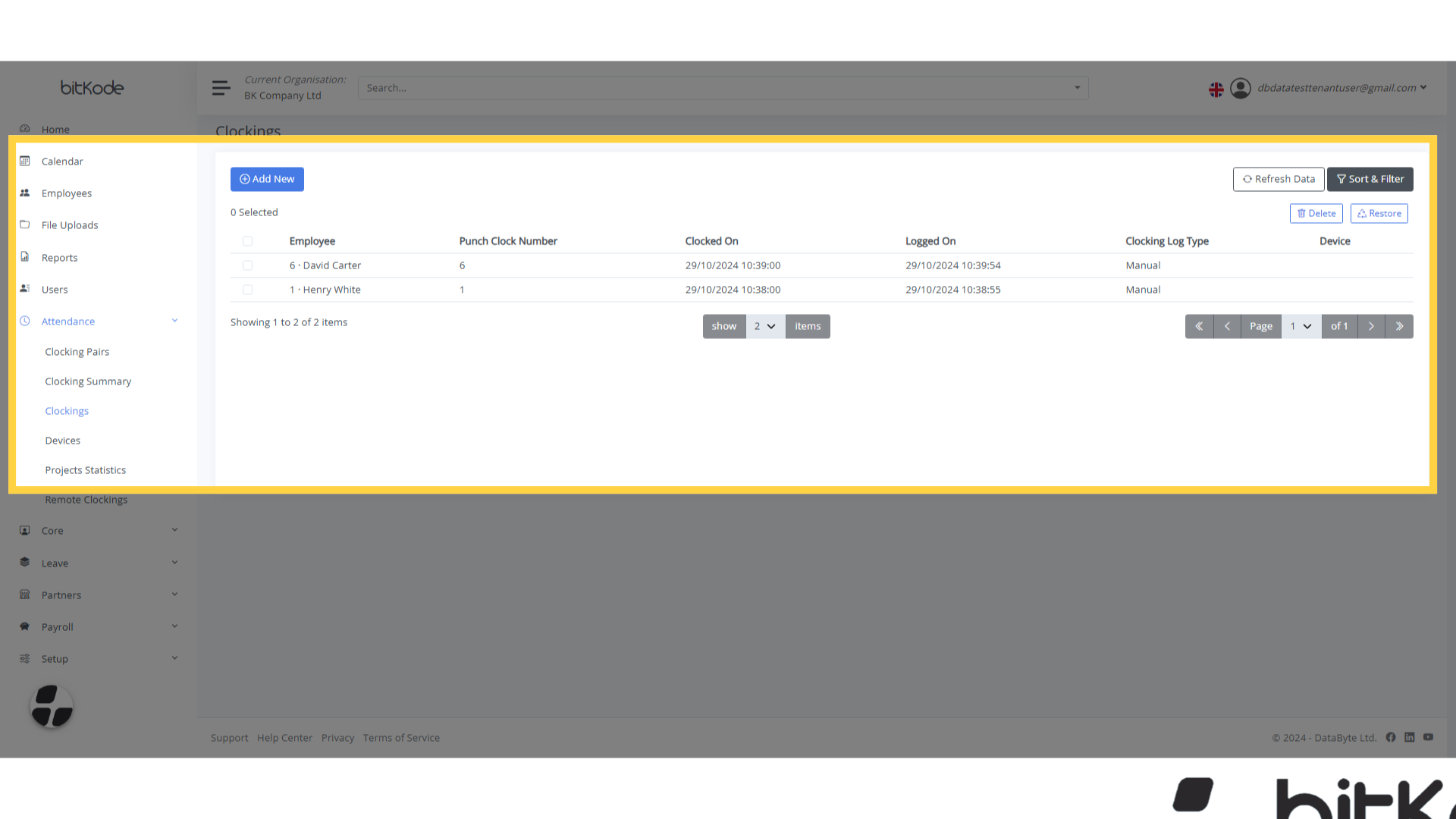Click the hamburger menu icon near Current Organisation
The width and height of the screenshot is (1456, 819).
[x=221, y=87]
